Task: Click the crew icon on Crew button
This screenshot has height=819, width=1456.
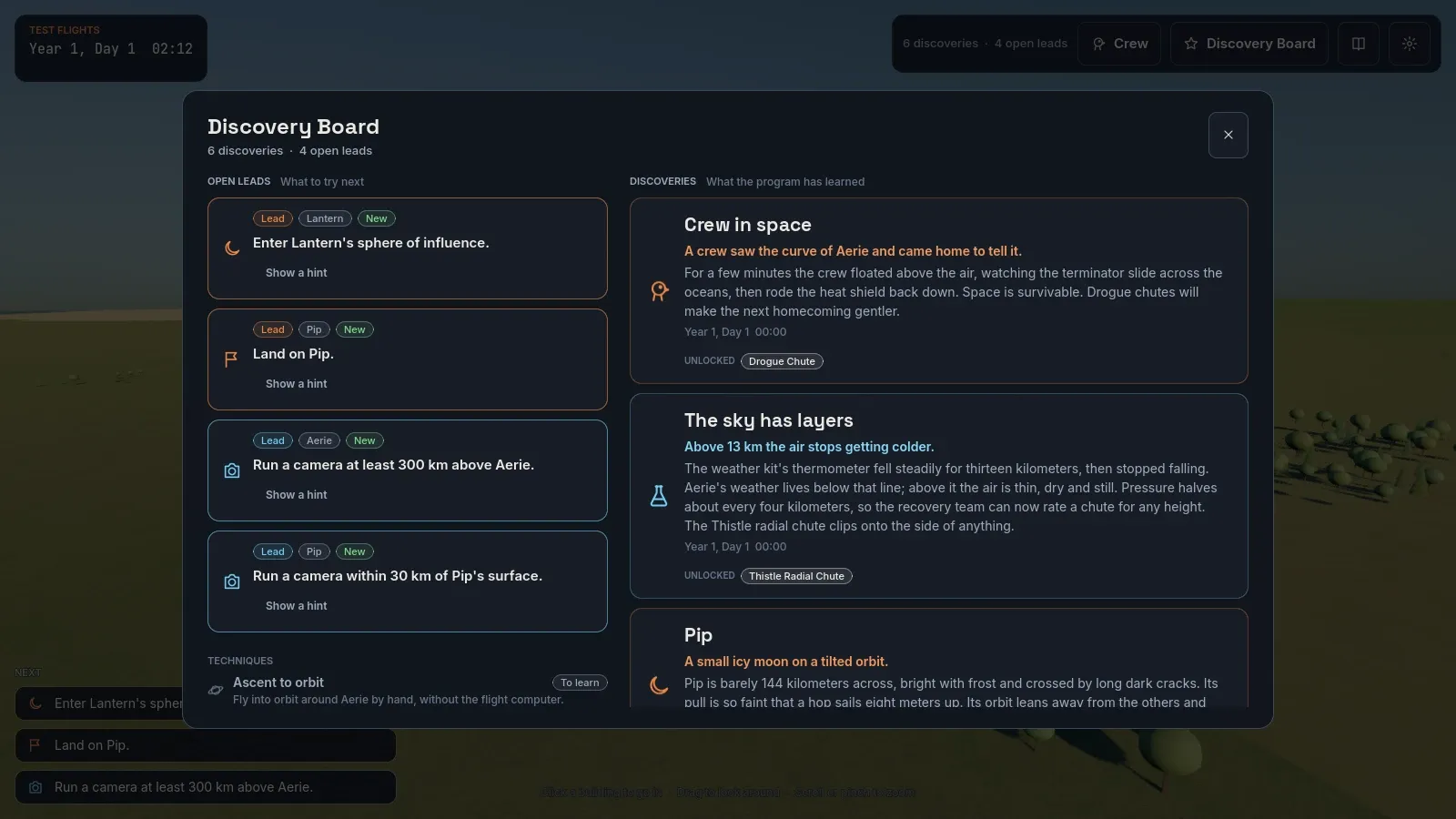Action: (x=1099, y=44)
